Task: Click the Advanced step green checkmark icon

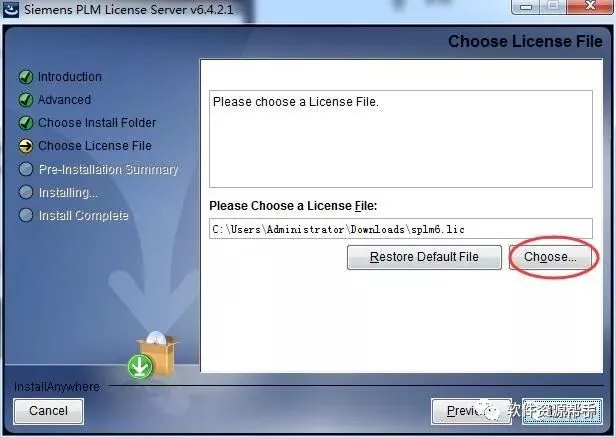Action: point(26,100)
